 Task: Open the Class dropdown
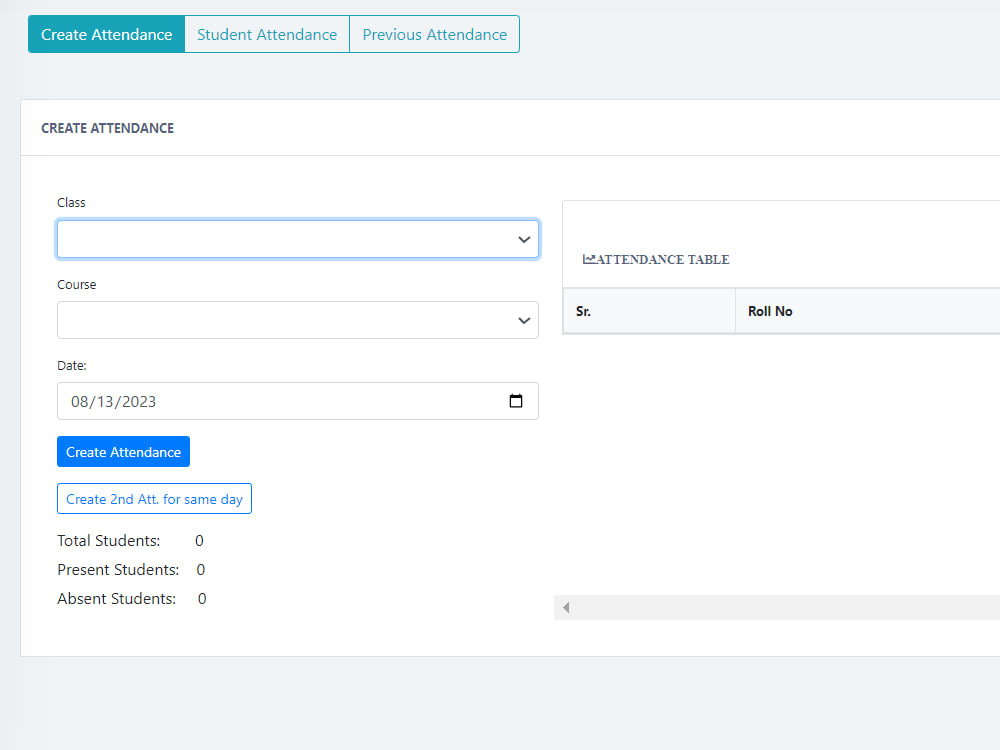point(298,239)
